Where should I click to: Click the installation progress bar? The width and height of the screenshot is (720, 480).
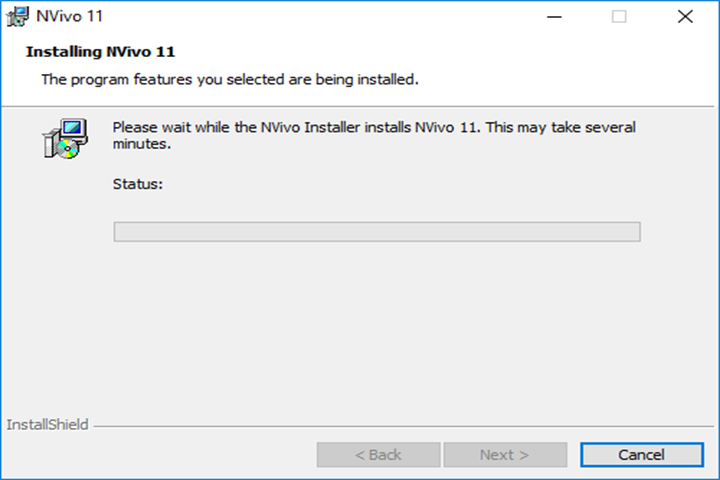click(x=377, y=232)
